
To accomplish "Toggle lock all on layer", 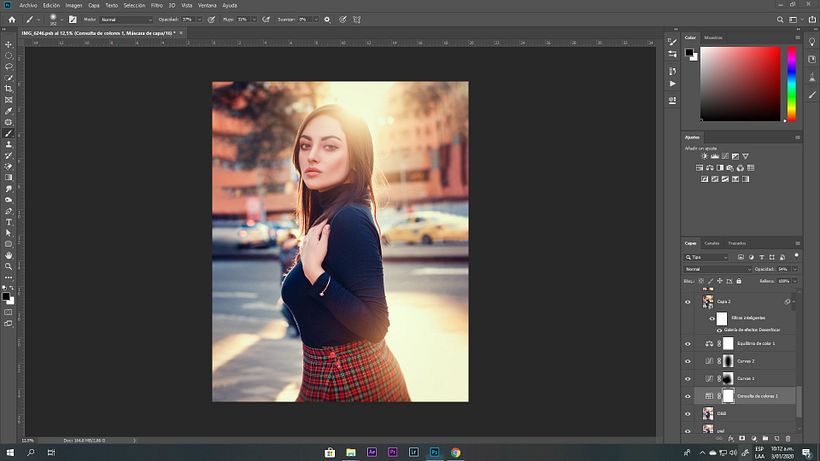I will (739, 281).
